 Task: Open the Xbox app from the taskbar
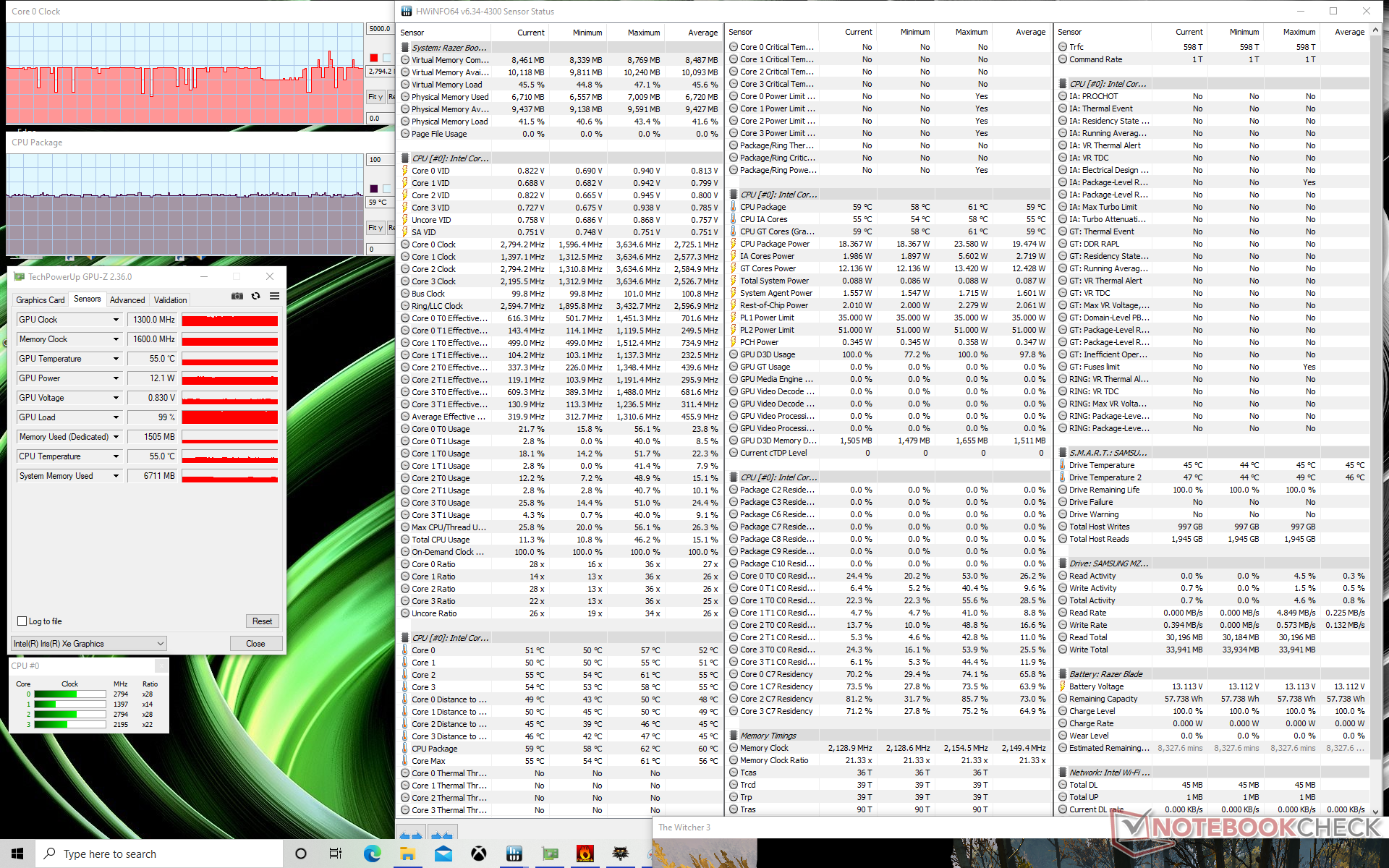478,854
